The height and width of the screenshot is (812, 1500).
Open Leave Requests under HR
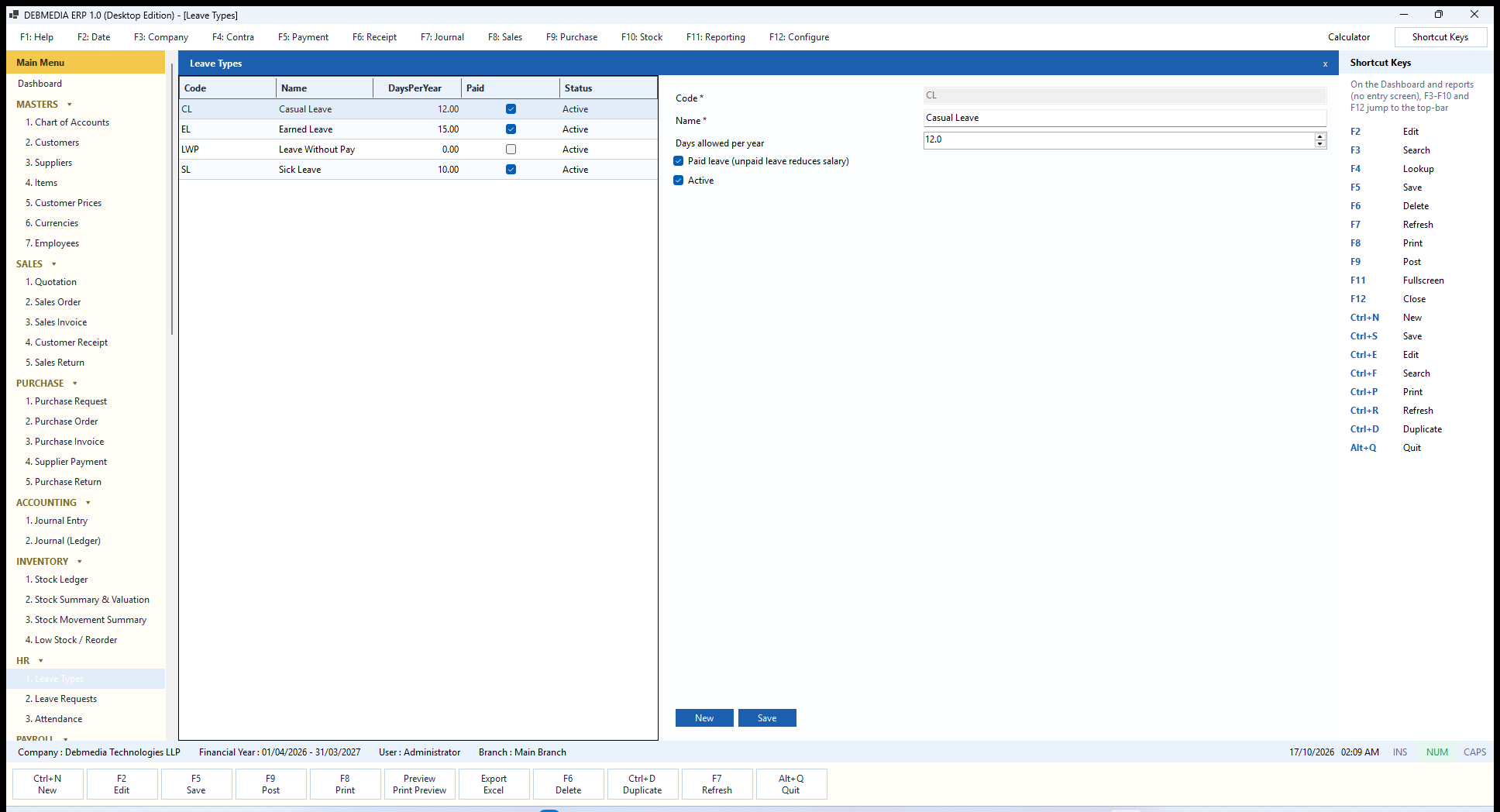(61, 699)
